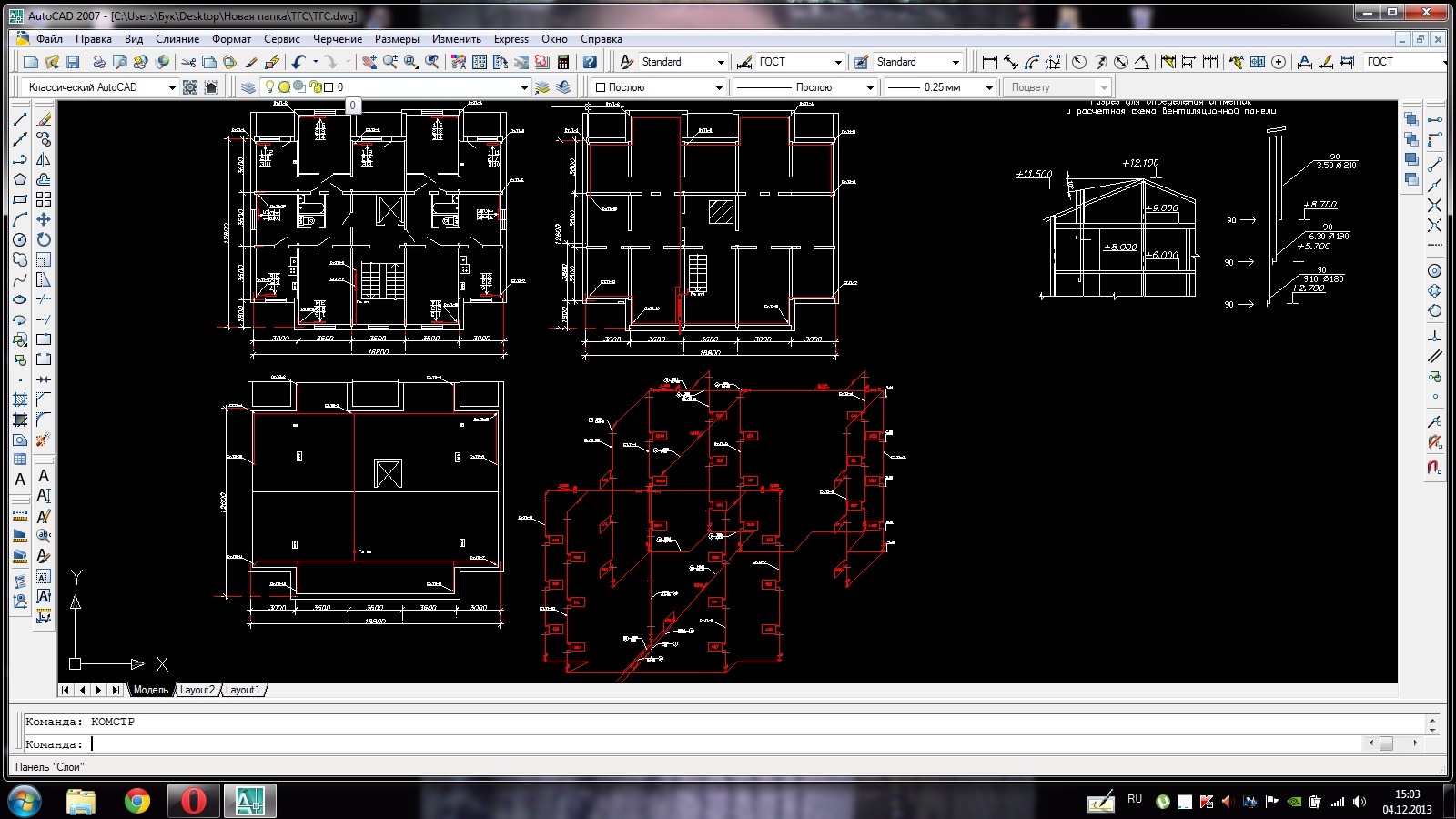The height and width of the screenshot is (819, 1456).
Task: Select the Rotate tool
Action: pos(44,239)
